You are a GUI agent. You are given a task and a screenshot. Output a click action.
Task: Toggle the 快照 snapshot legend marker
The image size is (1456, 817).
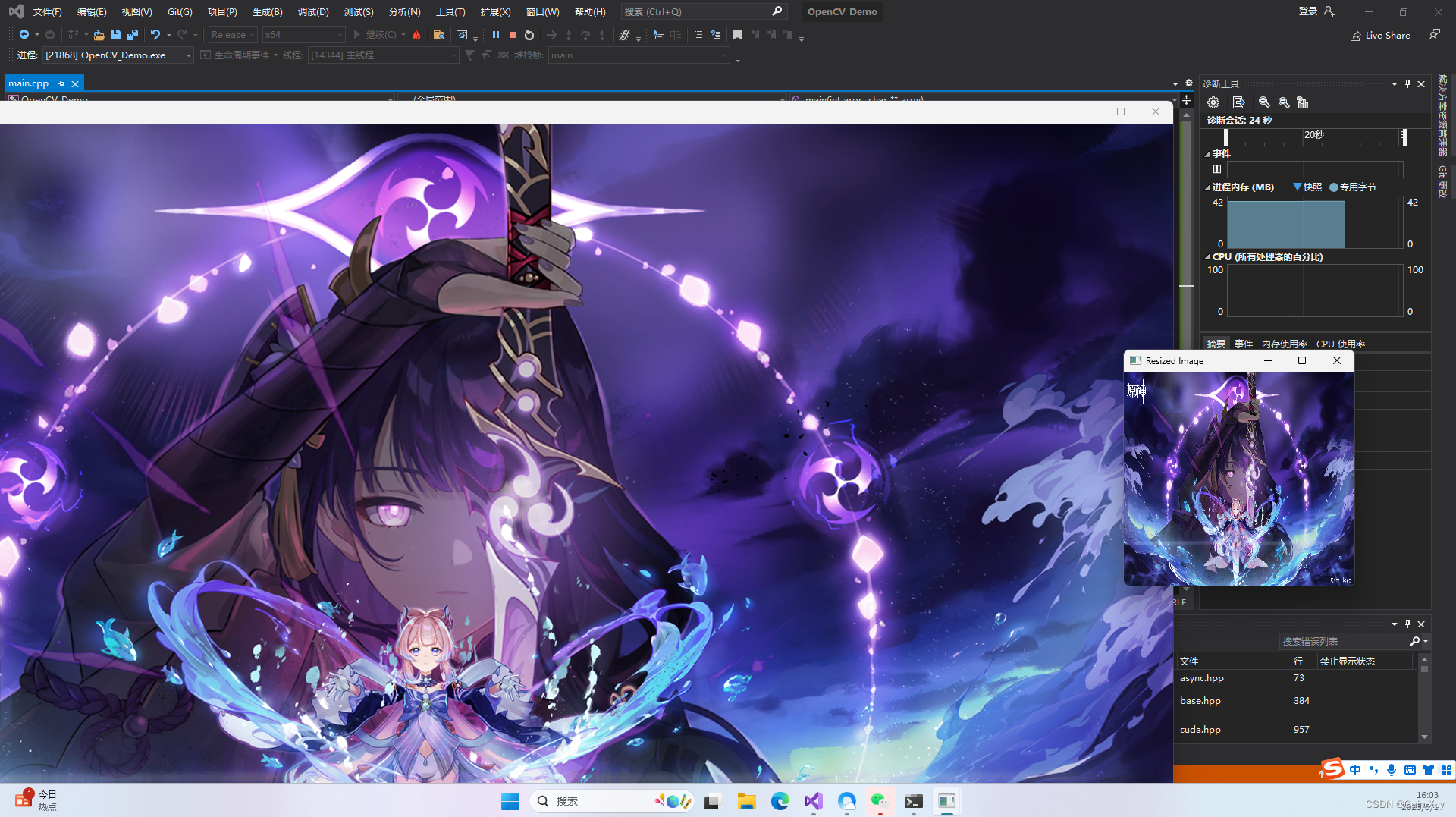1298,187
